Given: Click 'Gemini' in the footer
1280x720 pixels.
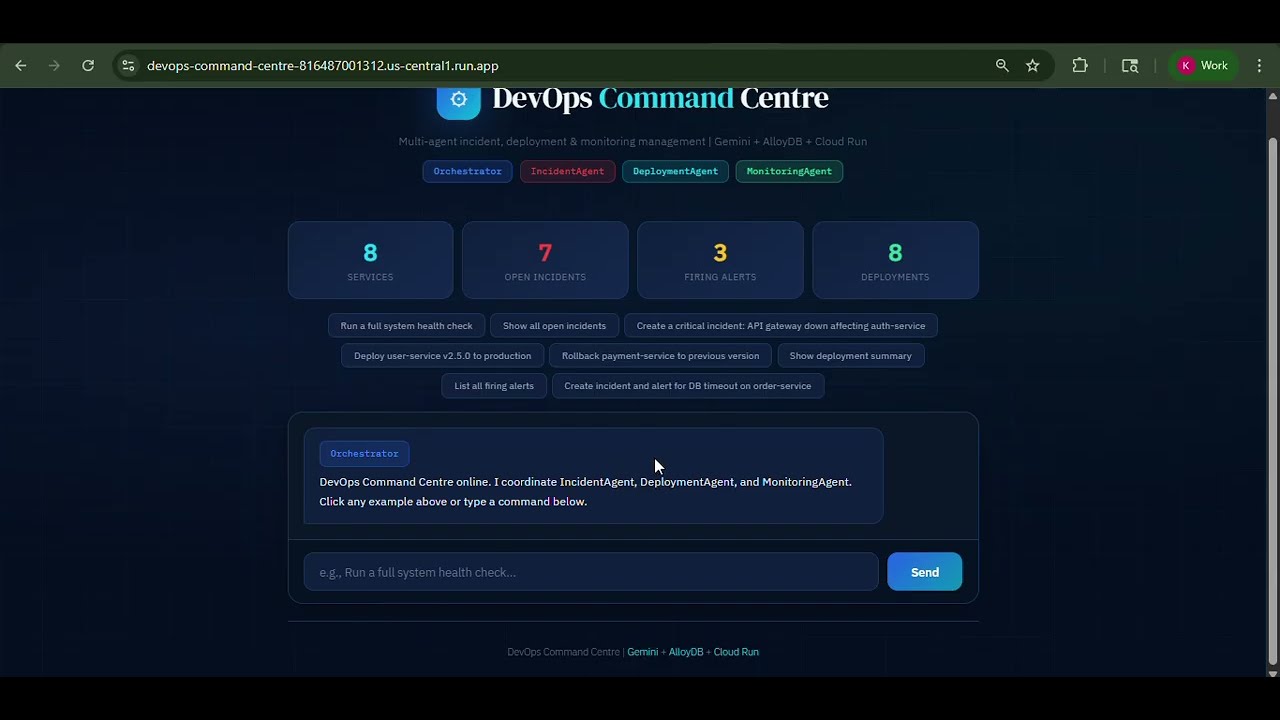Looking at the screenshot, I should click(642, 652).
